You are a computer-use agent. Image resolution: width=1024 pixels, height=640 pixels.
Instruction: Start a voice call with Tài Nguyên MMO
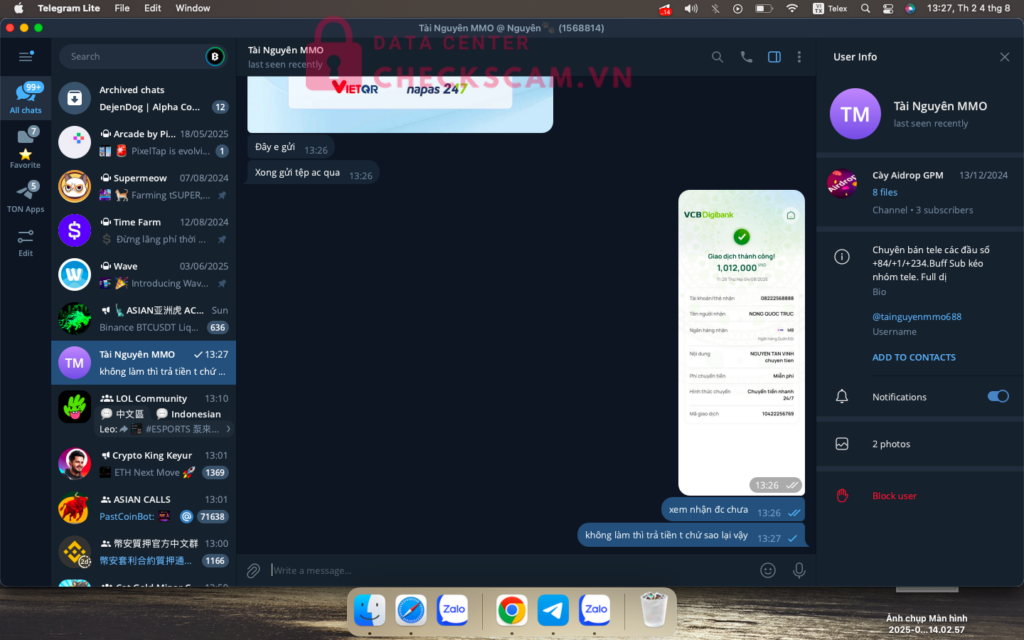[x=746, y=57]
